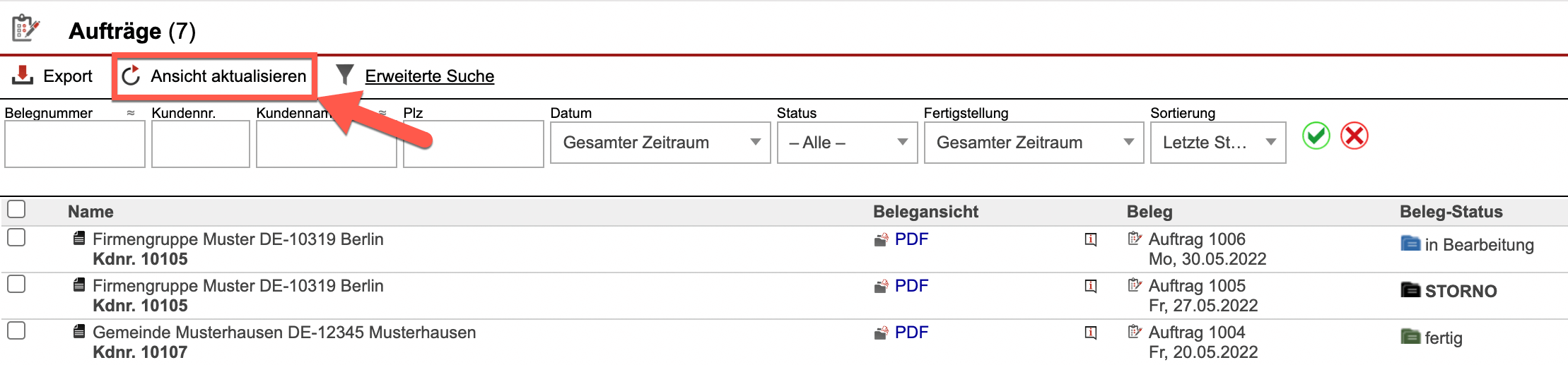Click the info icon beside Auftrag 1006

(1091, 239)
